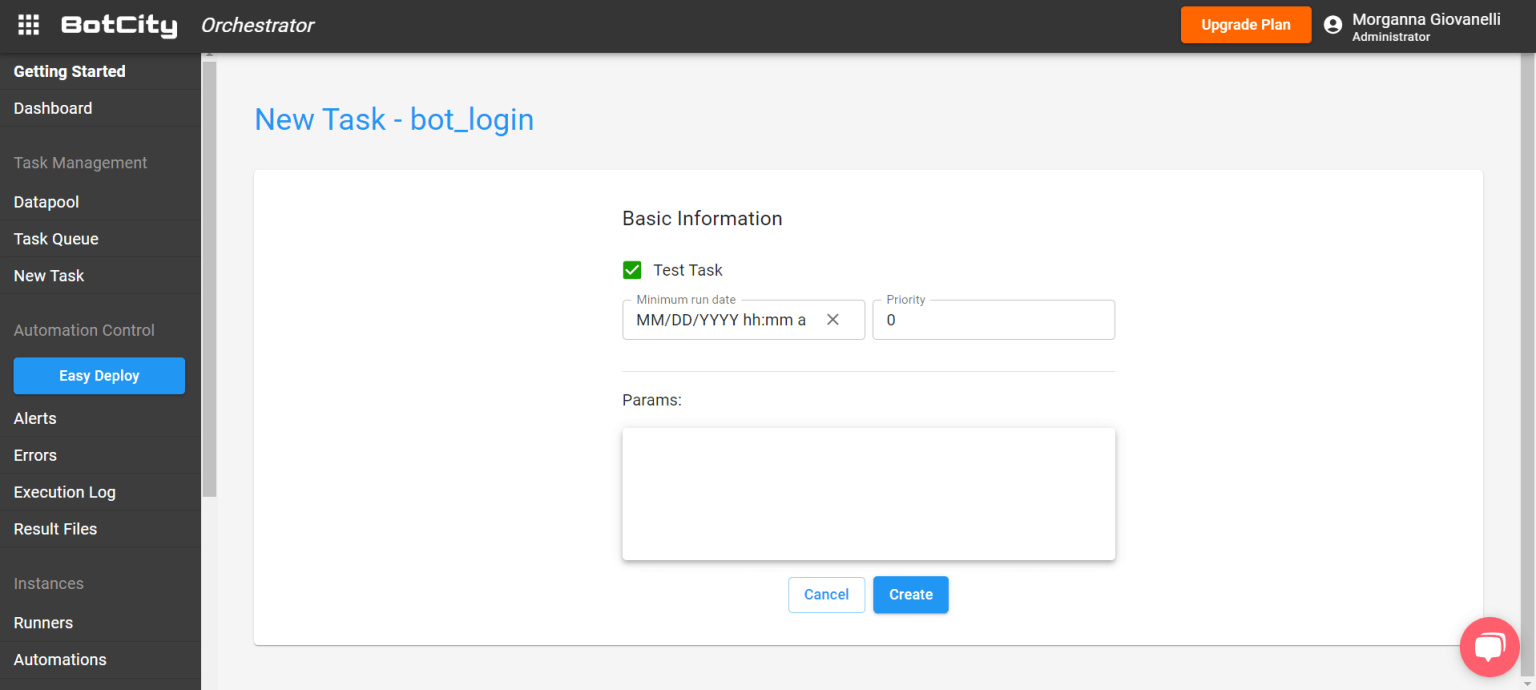
Task: Expand the Task Management section
Action: tap(79, 162)
